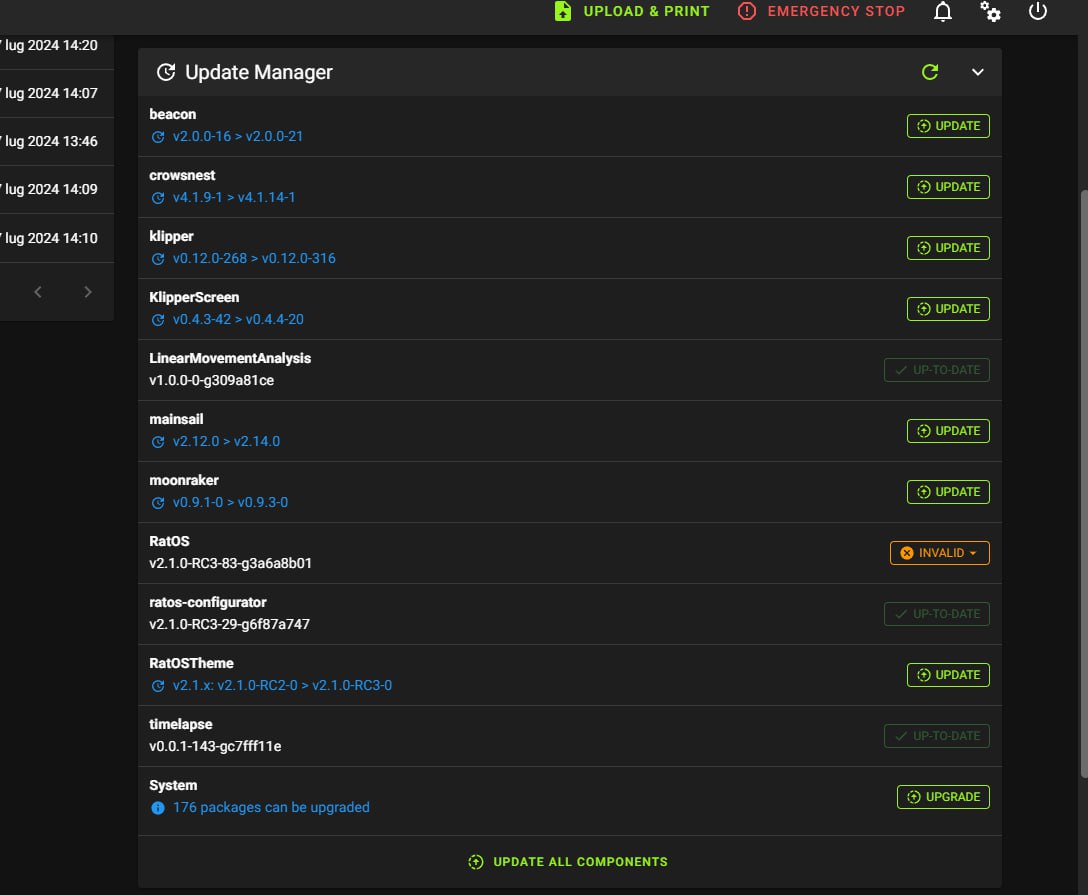Click the timelapse version v0.0.1-143-gc7fff11e
1088x895 pixels.
pos(215,747)
